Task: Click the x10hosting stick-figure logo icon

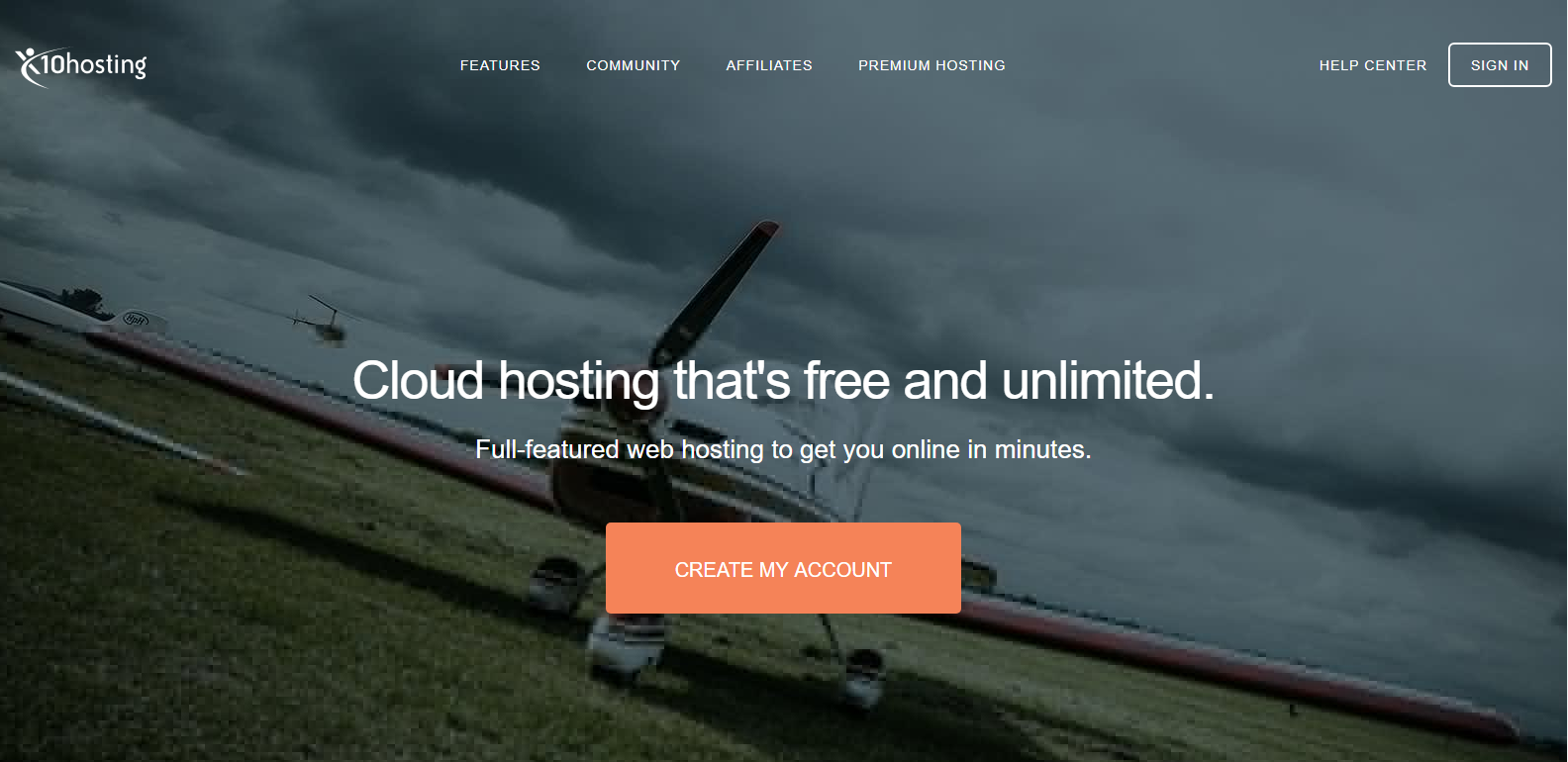Action: [28, 66]
